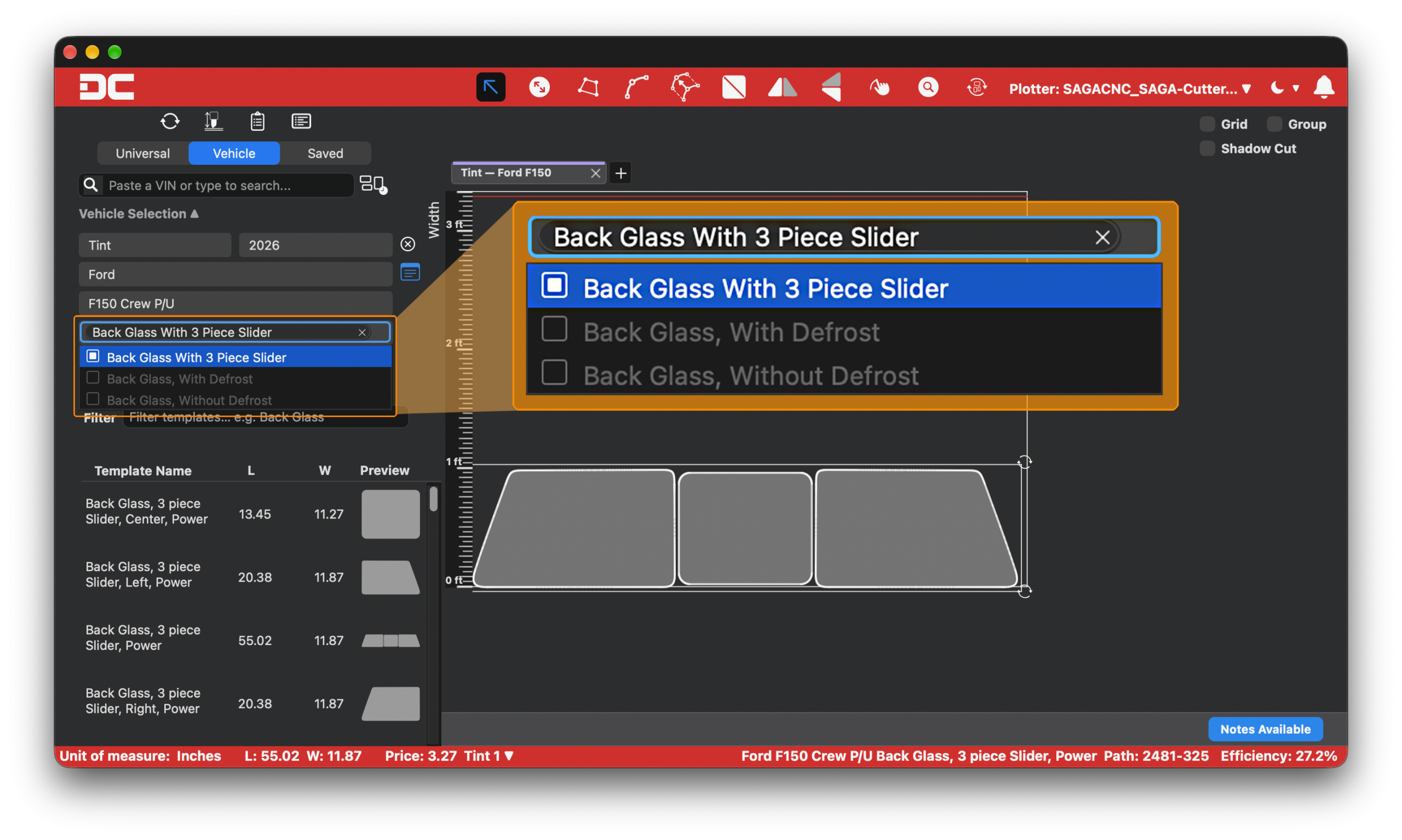The width and height of the screenshot is (1402, 840).
Task: Open the Tint 1 dropdown in status bar
Action: click(x=488, y=756)
